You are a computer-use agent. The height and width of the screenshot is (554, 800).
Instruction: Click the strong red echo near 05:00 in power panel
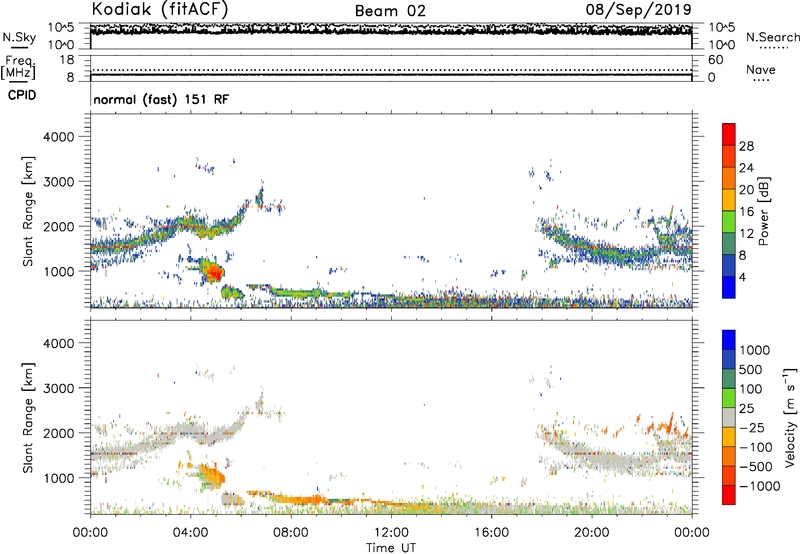pos(214,272)
